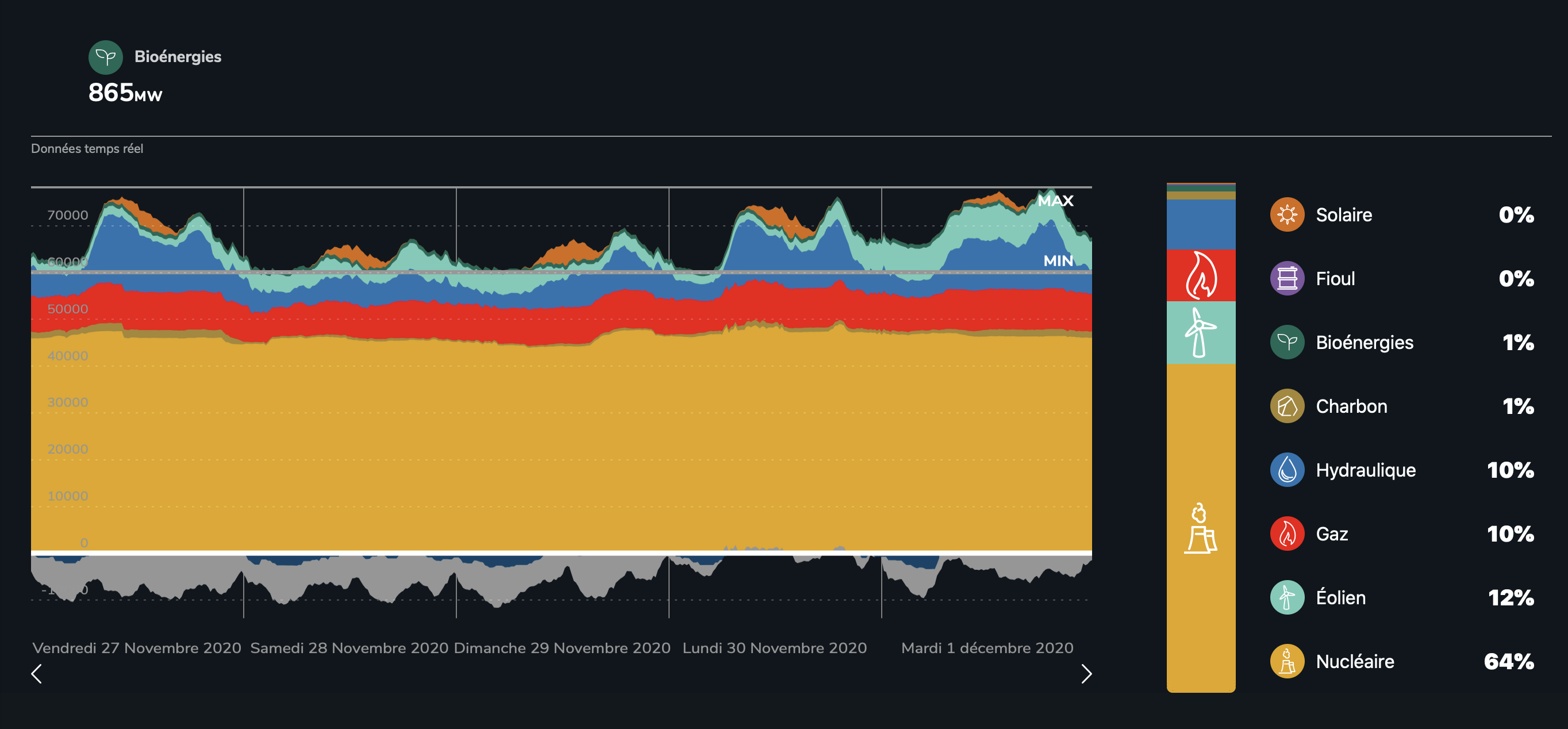Go to next days with right arrow
This screenshot has height=729, width=1568.
tap(1086, 674)
